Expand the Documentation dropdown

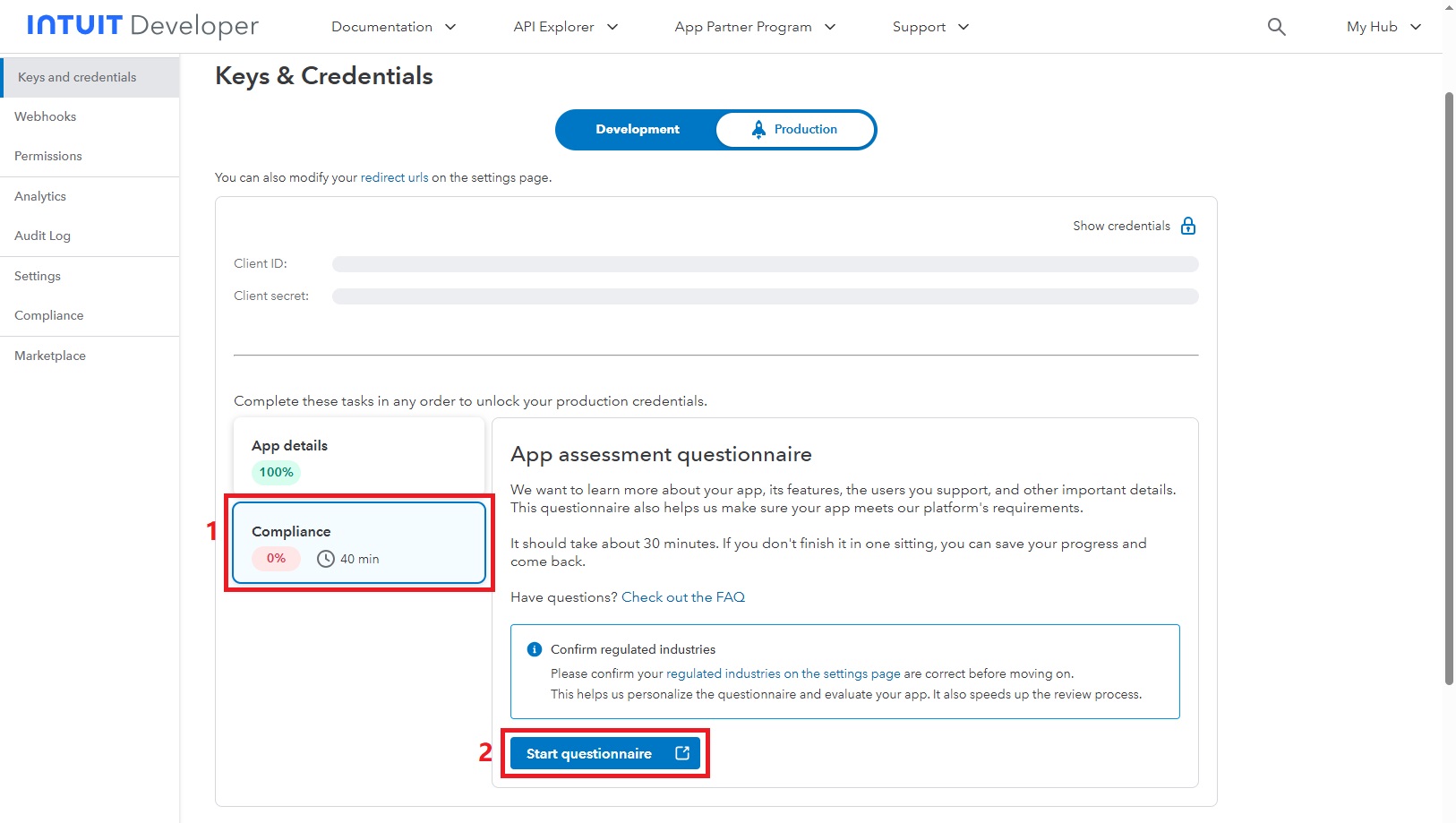tap(393, 27)
